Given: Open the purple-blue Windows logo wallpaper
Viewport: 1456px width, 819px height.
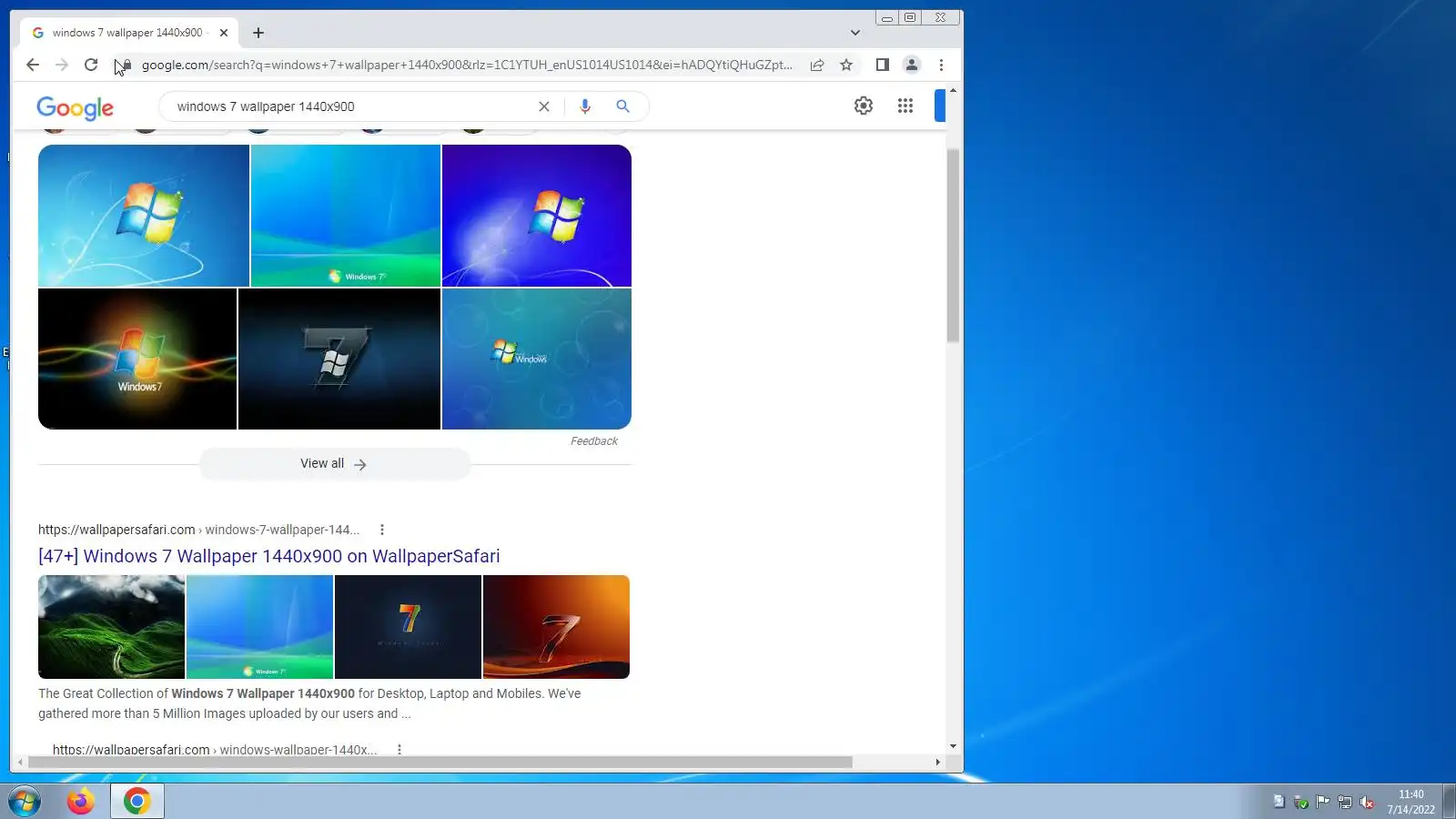Looking at the screenshot, I should [x=537, y=216].
